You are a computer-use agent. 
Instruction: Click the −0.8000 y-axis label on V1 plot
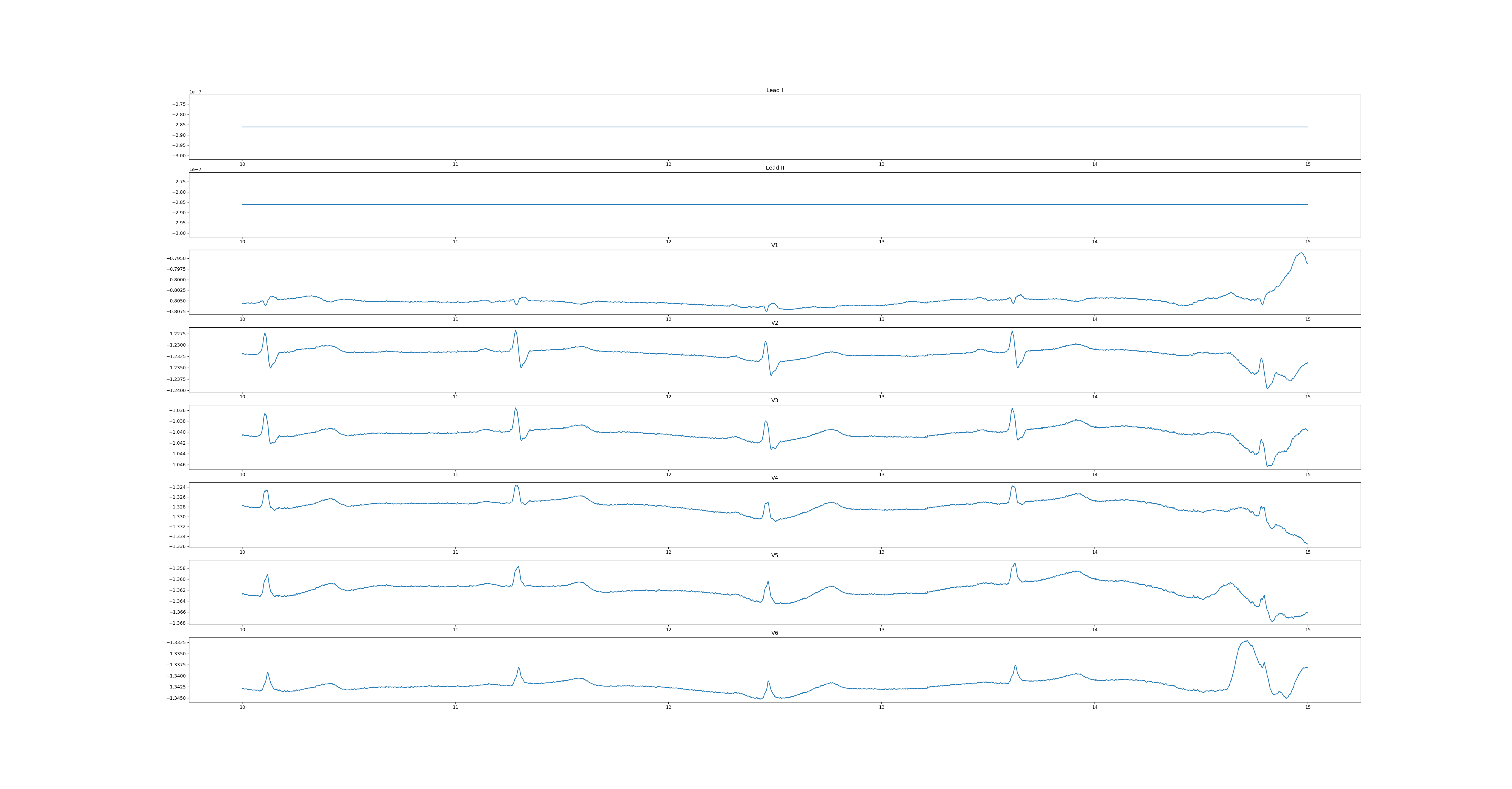point(177,280)
